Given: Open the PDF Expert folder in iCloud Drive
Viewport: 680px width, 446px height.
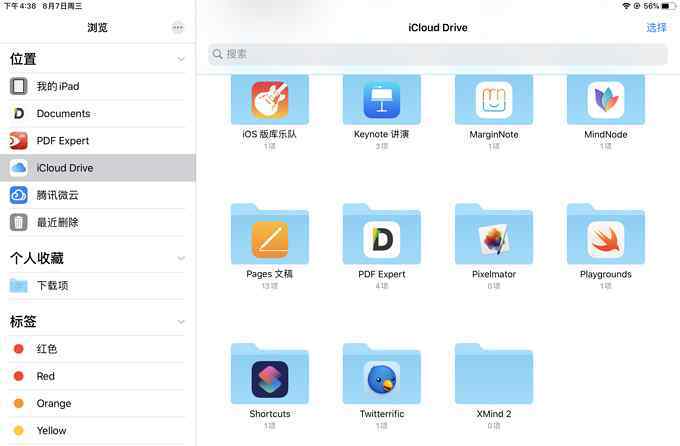Looking at the screenshot, I should [x=382, y=234].
